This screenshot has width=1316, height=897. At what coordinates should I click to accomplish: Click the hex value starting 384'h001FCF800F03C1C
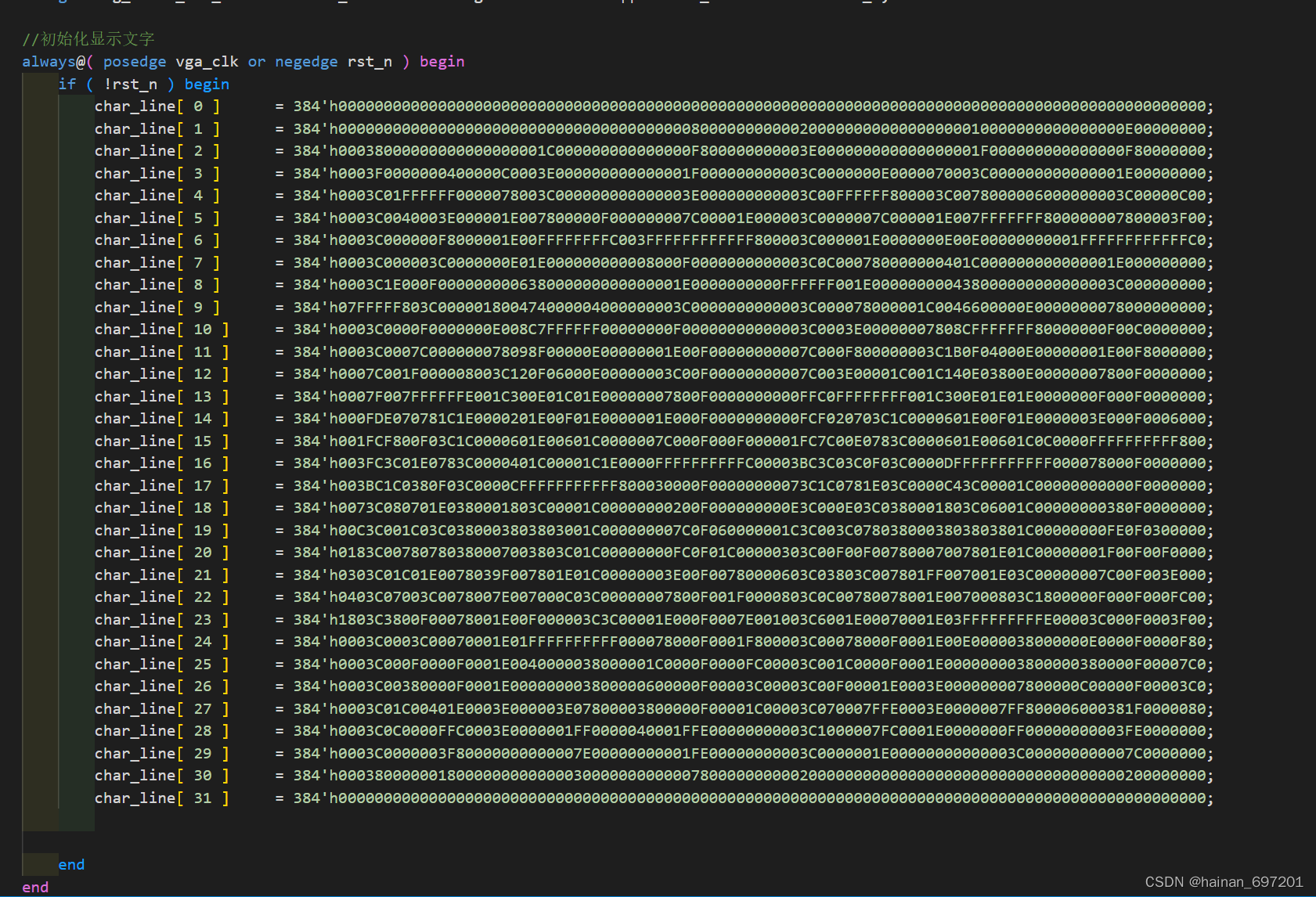point(750,441)
